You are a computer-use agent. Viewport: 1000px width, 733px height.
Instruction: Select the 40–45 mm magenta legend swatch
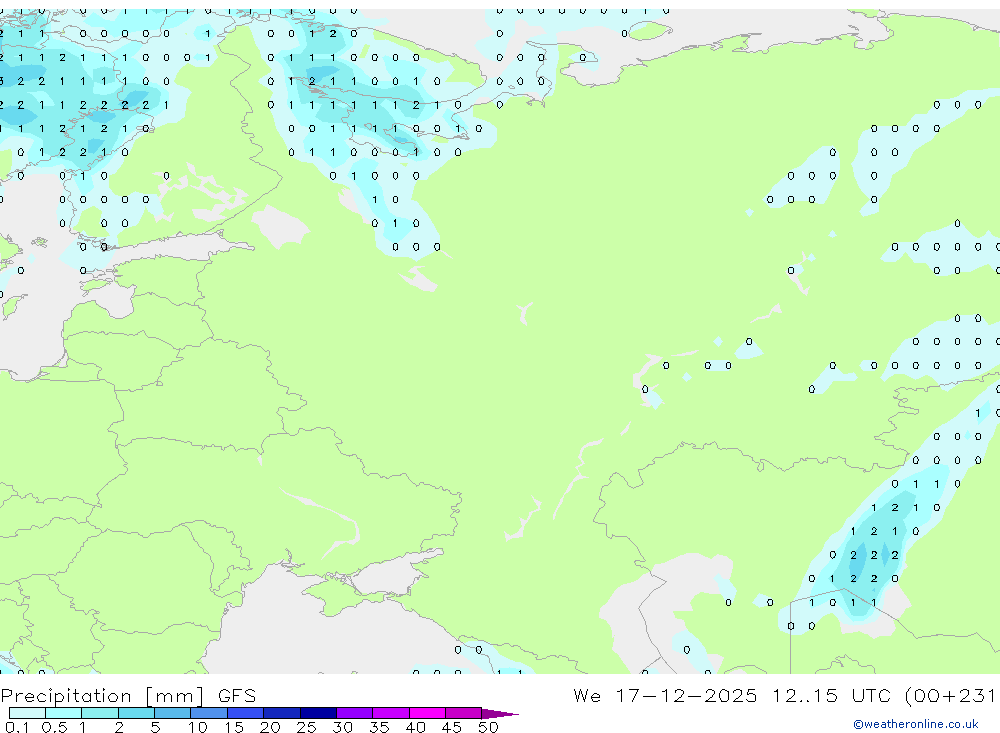427,713
